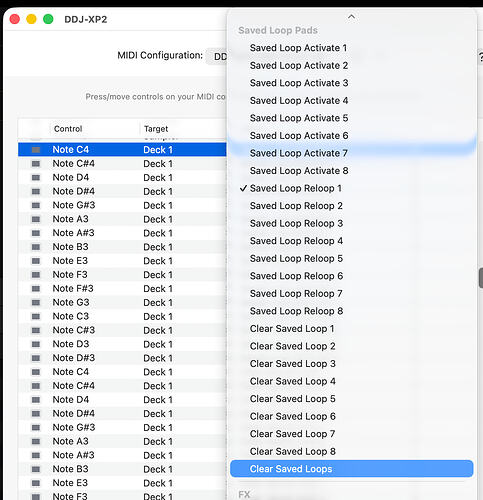Screen dimensions: 483x500
Task: Choose Saved Loop Activate 1 from menu
Action: tap(351, 48)
